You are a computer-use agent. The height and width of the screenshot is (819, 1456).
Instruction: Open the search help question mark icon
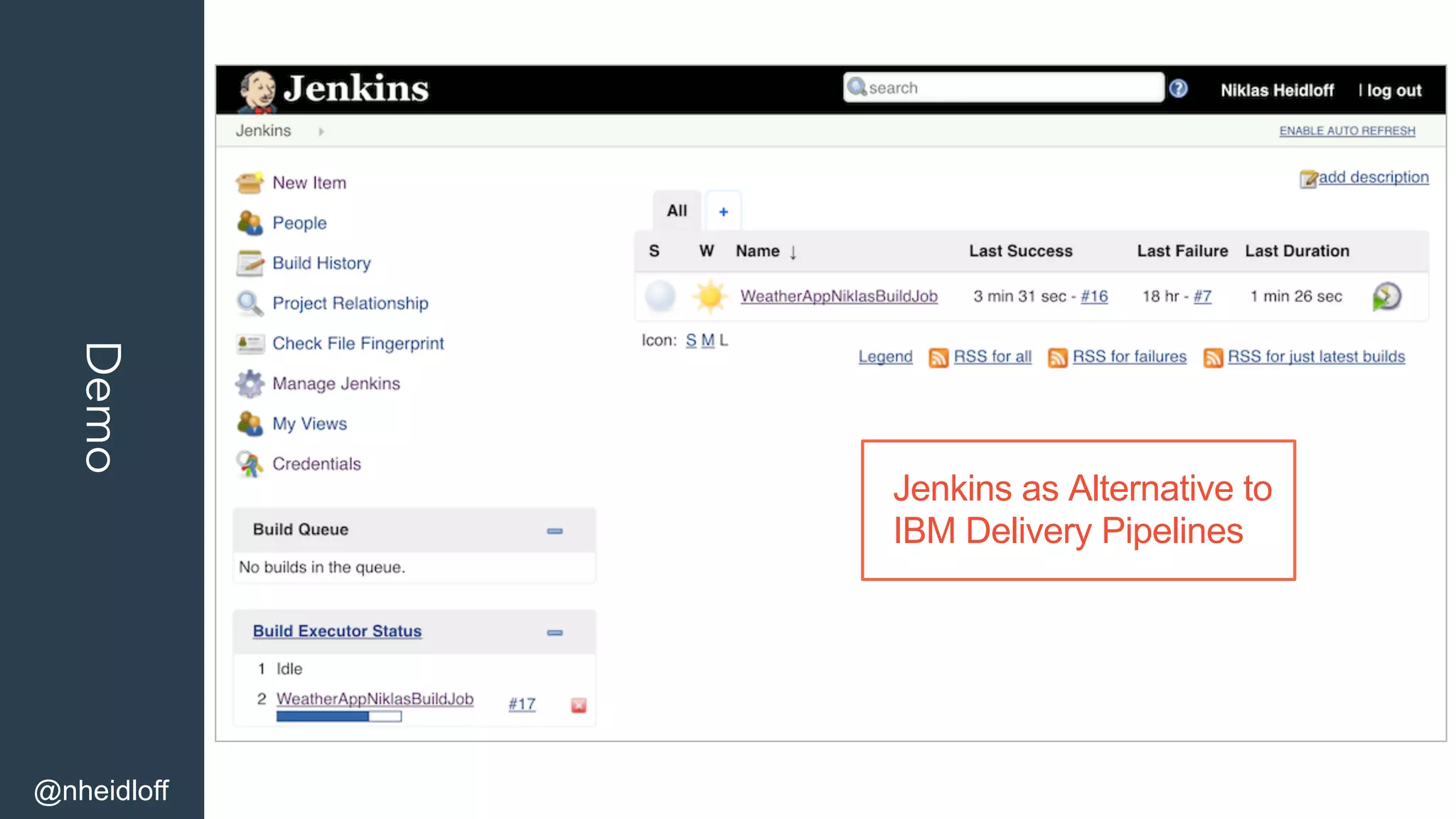pyautogui.click(x=1179, y=89)
